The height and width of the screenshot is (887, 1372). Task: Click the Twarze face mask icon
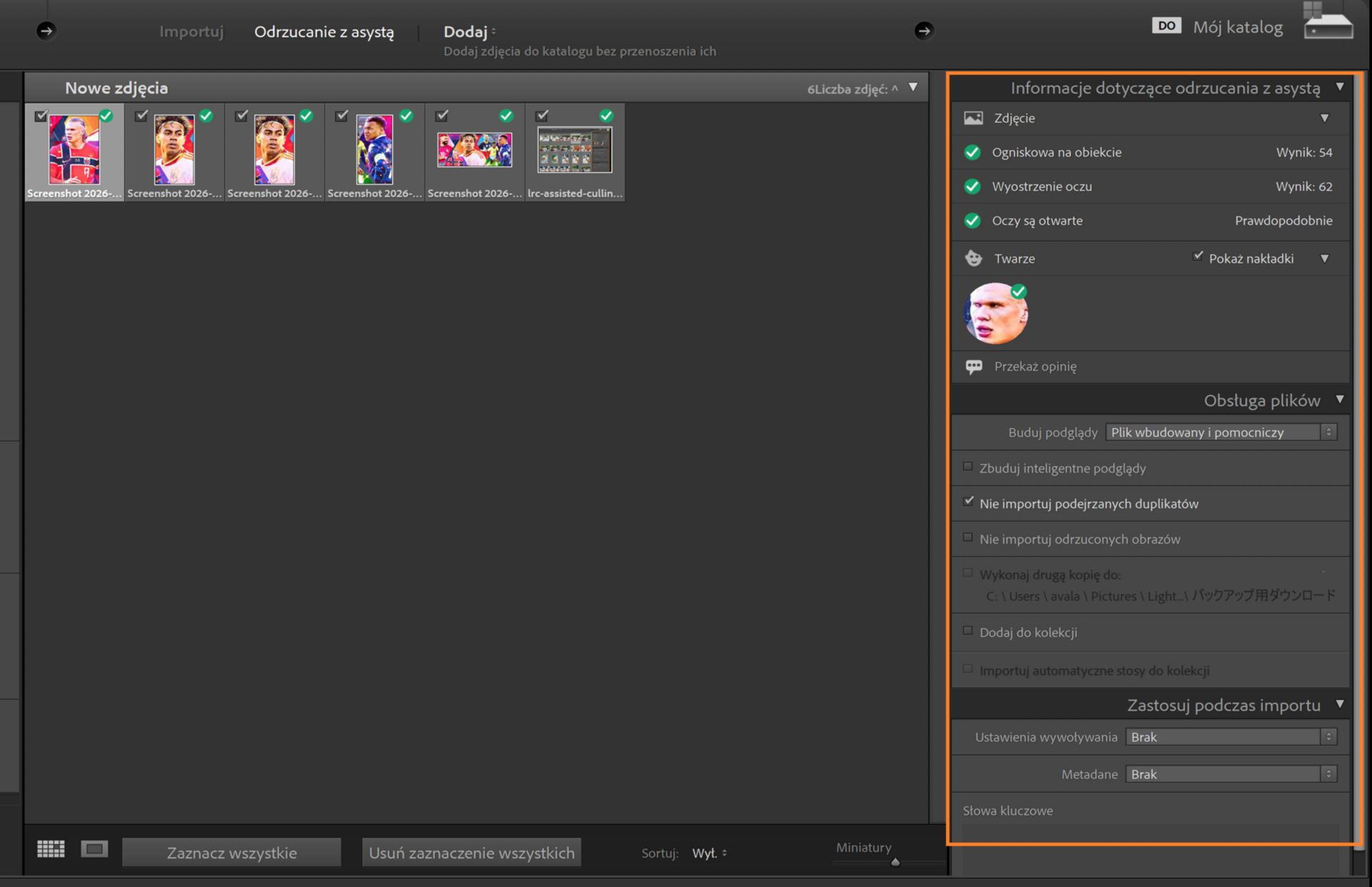click(x=973, y=258)
